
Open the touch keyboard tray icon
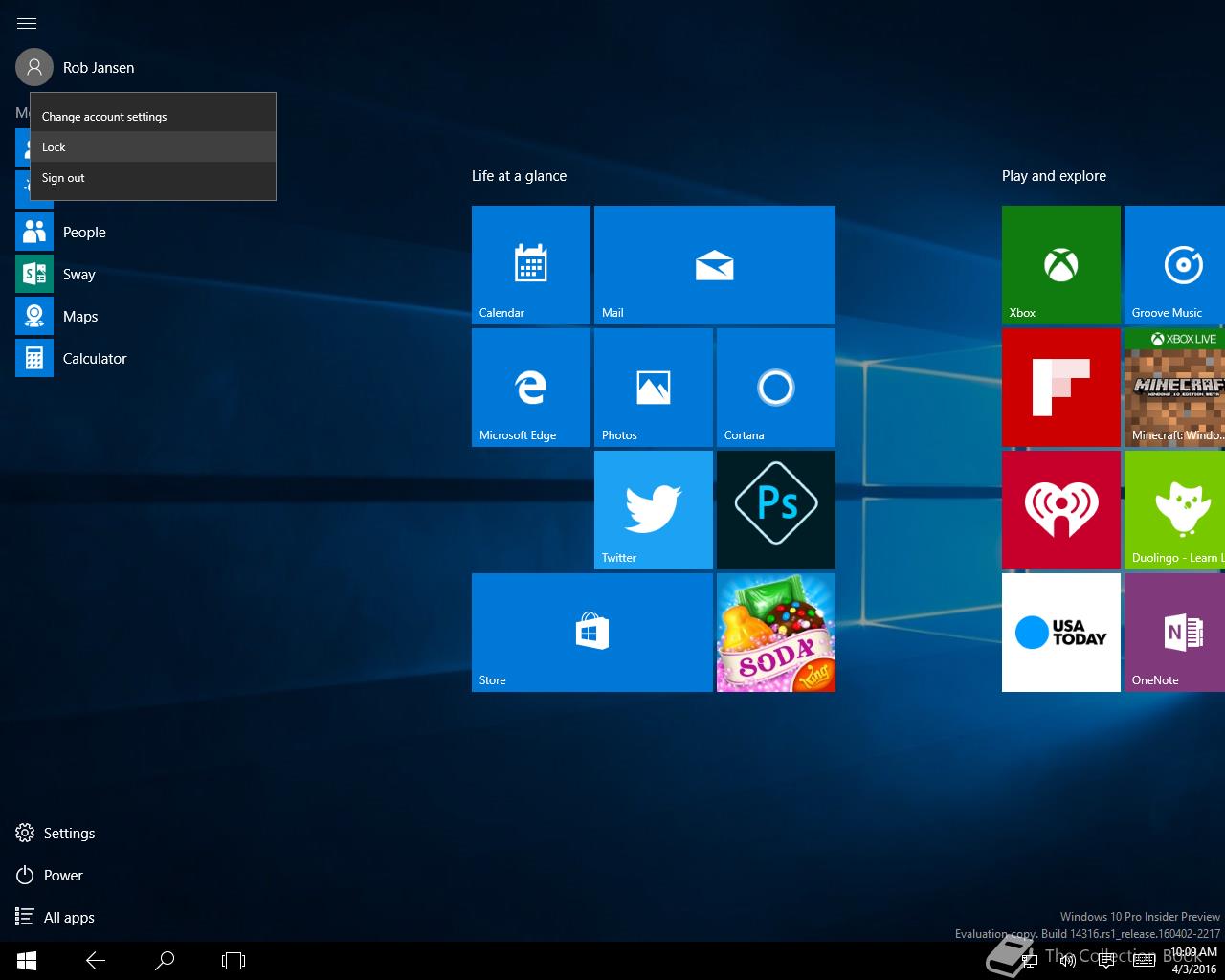1144,960
